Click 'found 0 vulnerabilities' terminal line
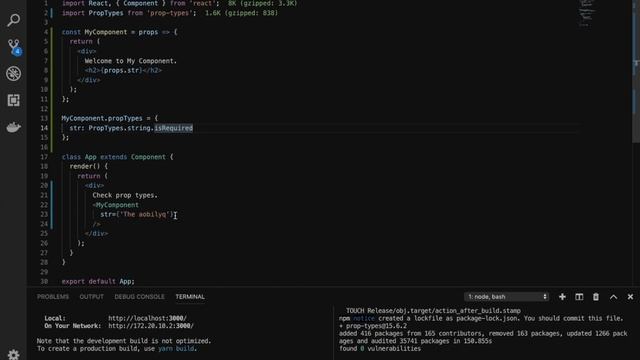 click(x=380, y=349)
